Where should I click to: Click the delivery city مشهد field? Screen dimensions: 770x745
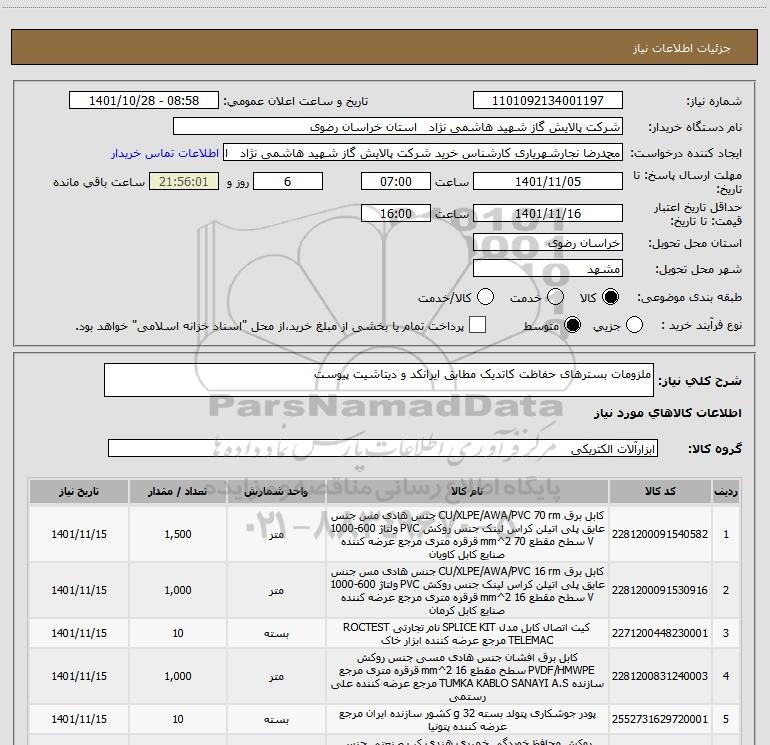[x=547, y=269]
